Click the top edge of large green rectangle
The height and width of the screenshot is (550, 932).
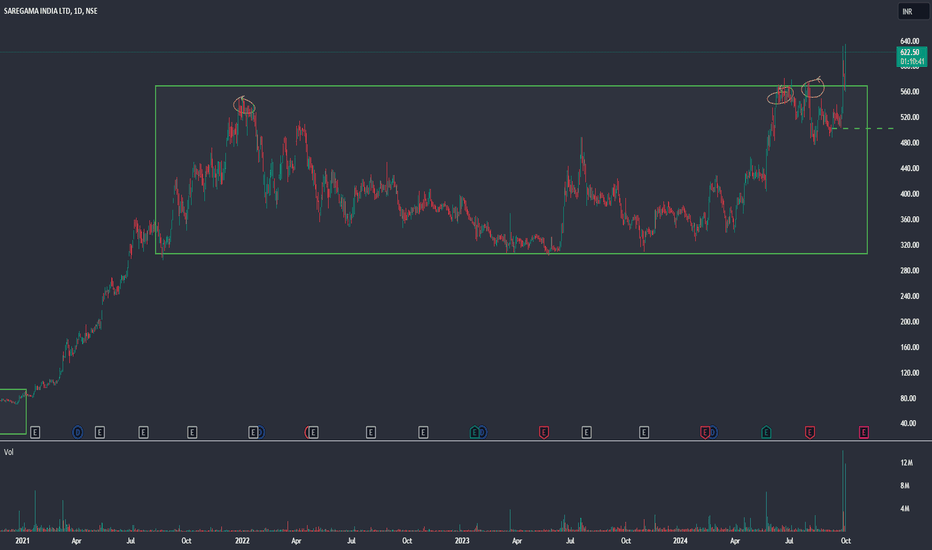click(511, 86)
